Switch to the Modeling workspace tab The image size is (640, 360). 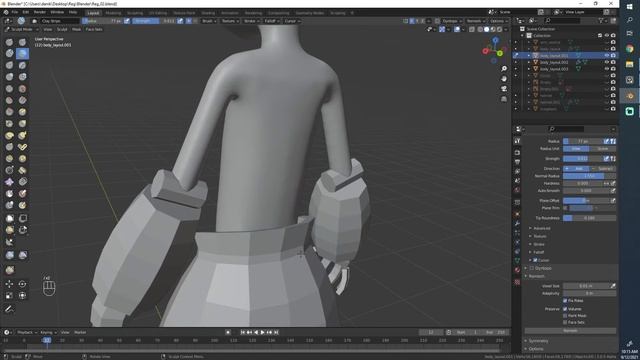[x=113, y=13]
